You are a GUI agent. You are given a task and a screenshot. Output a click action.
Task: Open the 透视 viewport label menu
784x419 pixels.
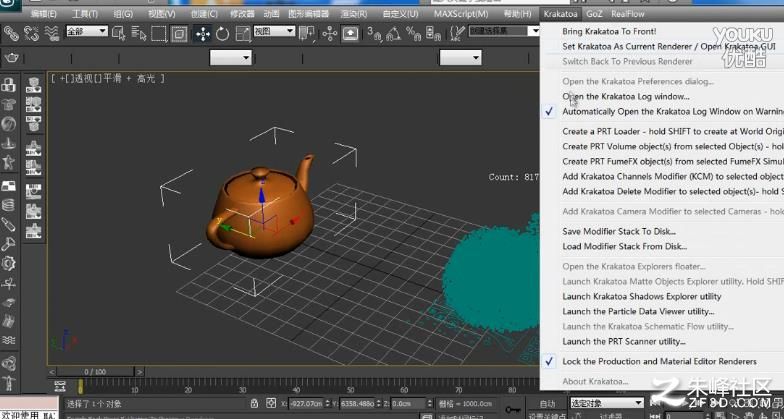84,78
